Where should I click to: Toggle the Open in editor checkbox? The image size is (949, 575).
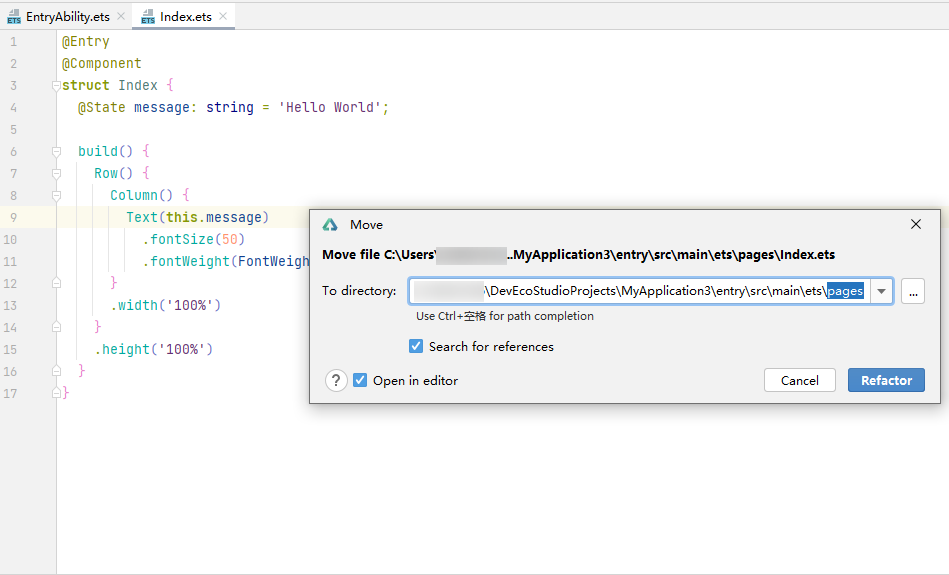click(360, 380)
